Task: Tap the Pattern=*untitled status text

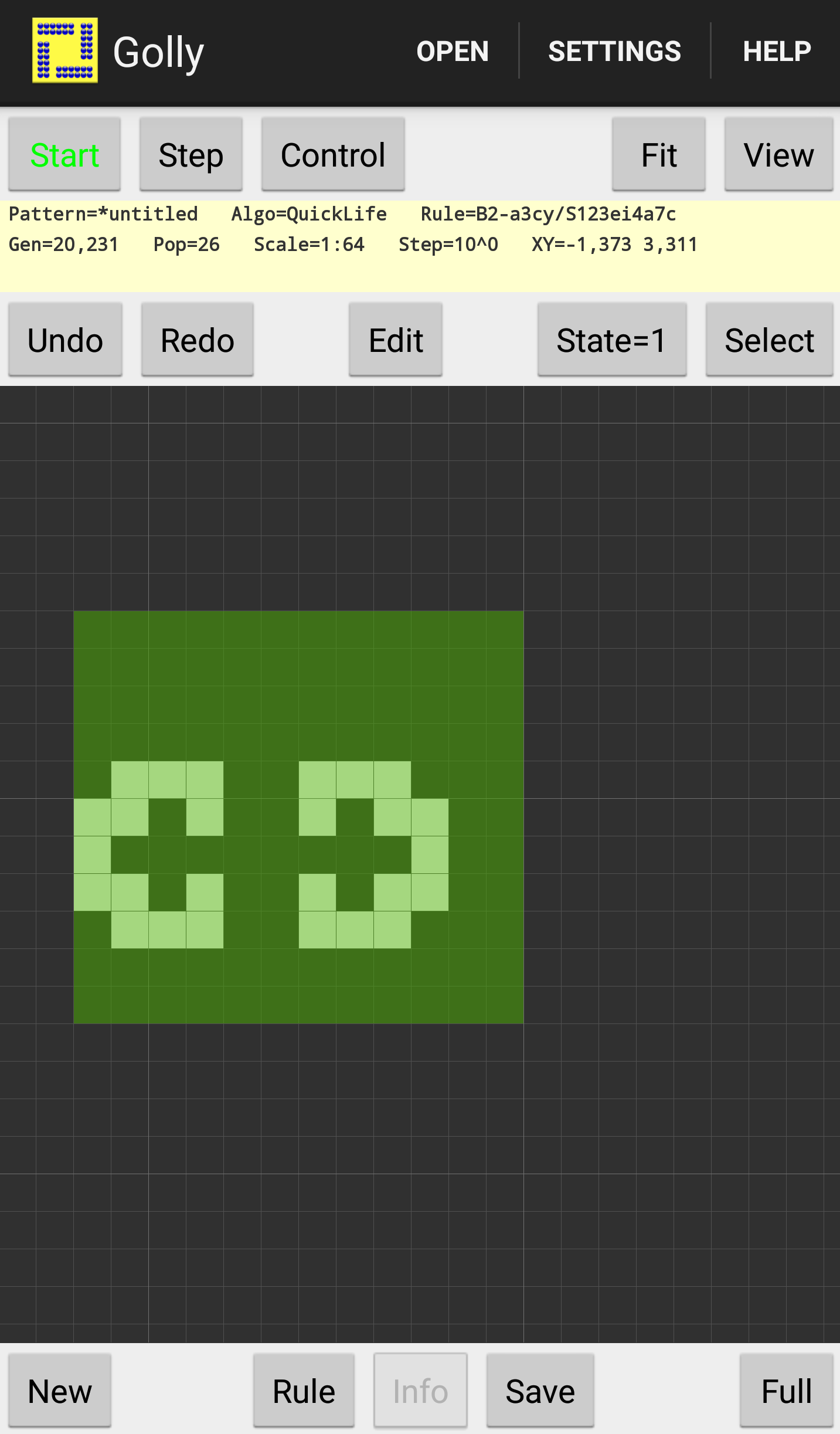Action: 103,214
